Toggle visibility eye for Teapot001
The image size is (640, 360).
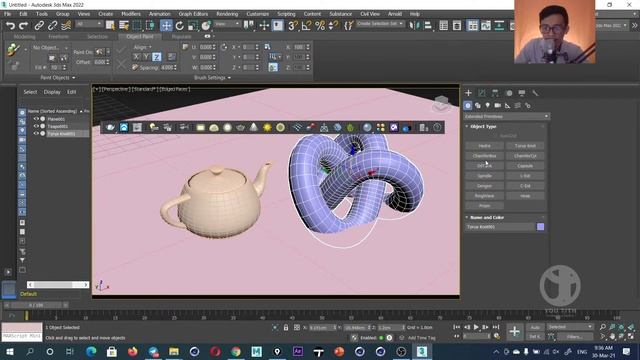click(x=36, y=126)
